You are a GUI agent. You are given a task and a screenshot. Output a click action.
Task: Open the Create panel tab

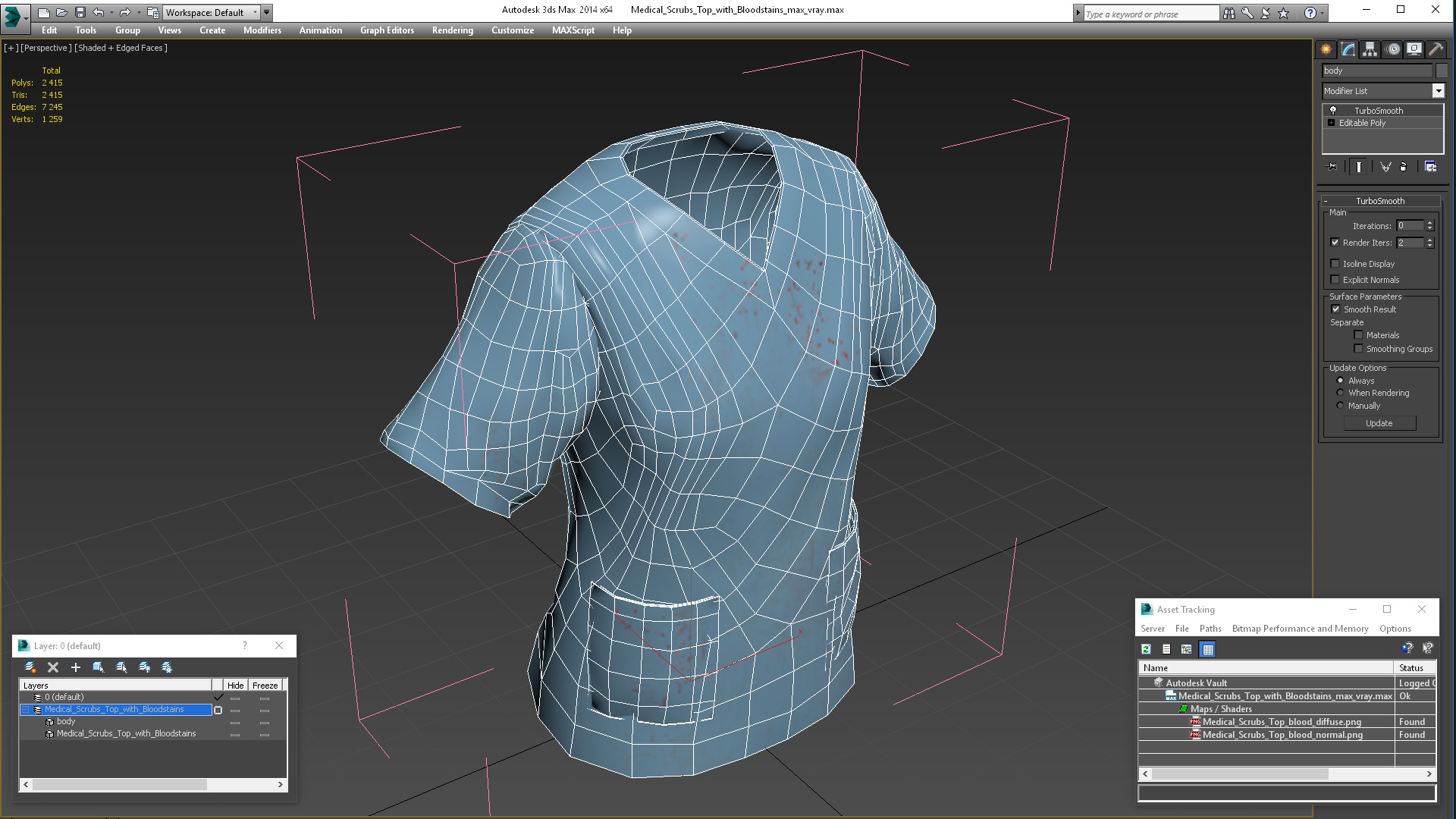tap(1326, 49)
